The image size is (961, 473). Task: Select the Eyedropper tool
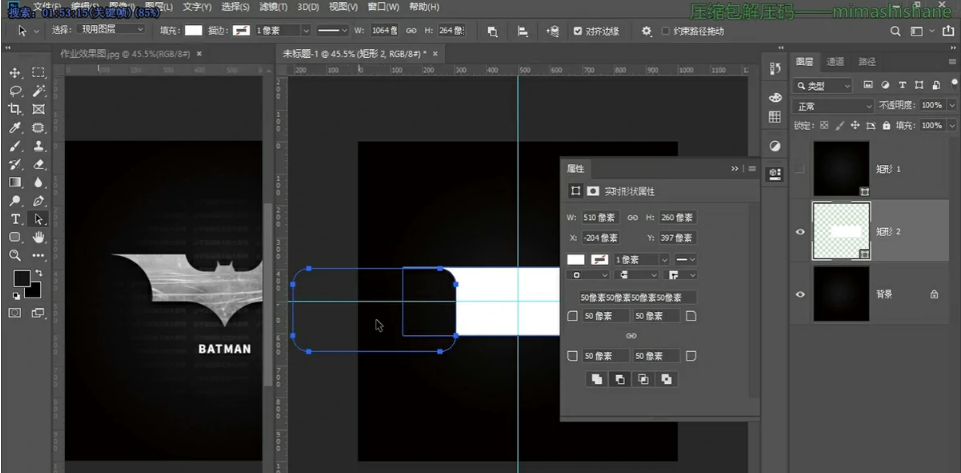(x=15, y=128)
